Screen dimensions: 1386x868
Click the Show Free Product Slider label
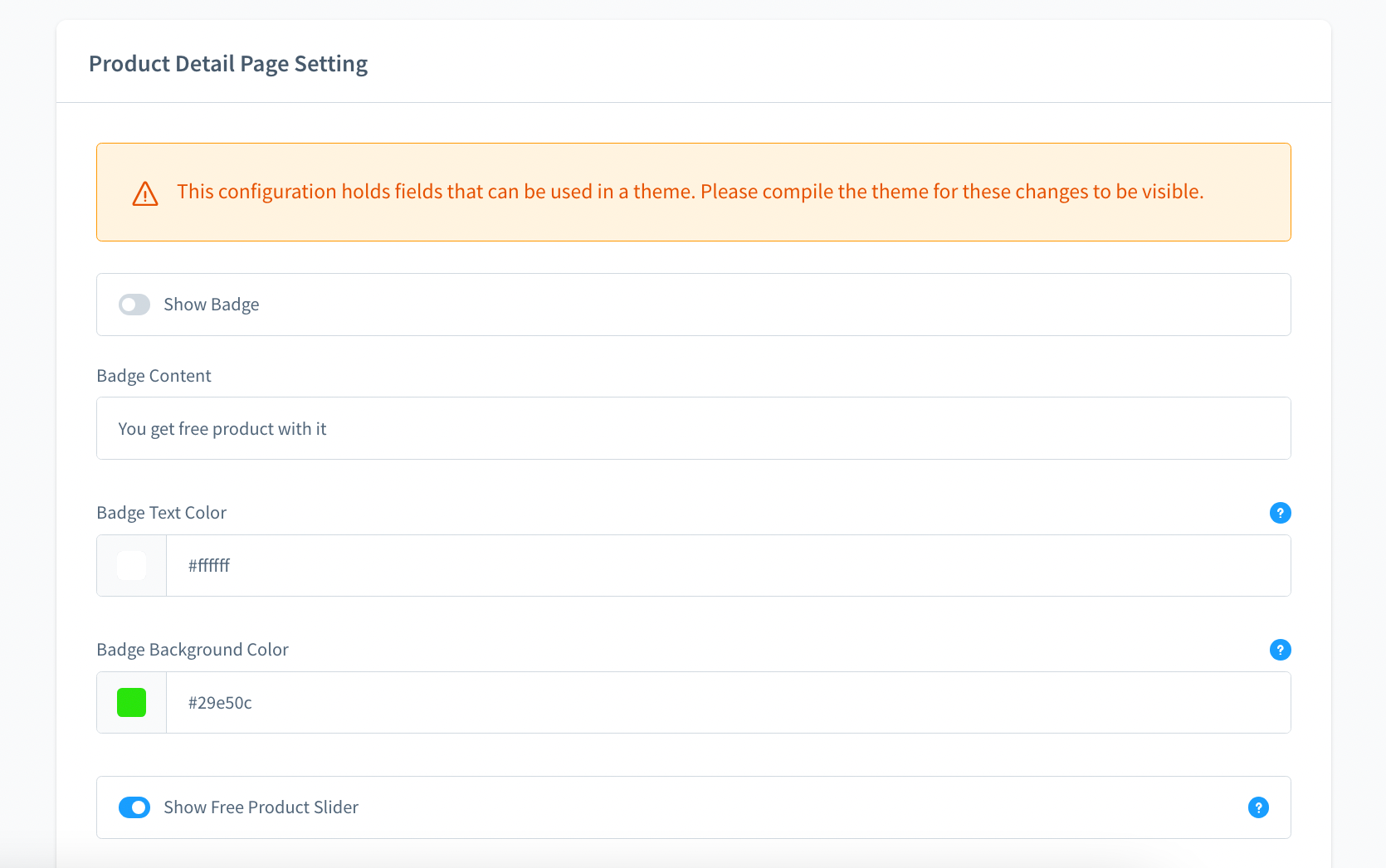(261, 807)
